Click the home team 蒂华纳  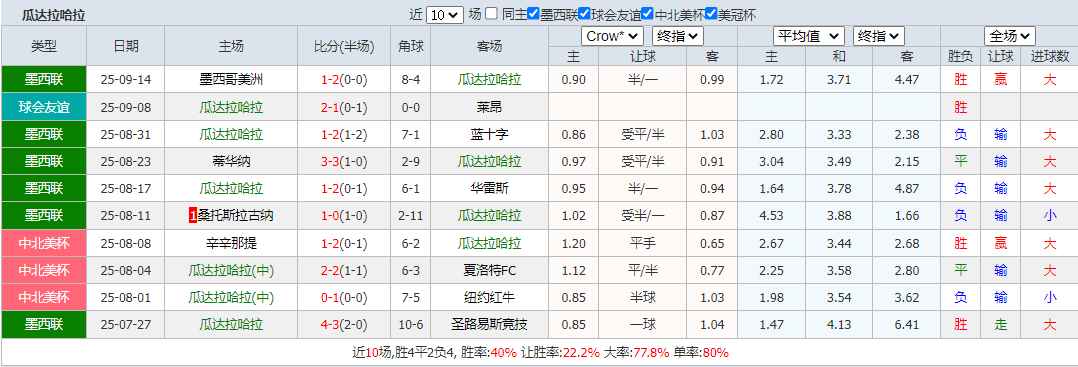[x=231, y=162]
